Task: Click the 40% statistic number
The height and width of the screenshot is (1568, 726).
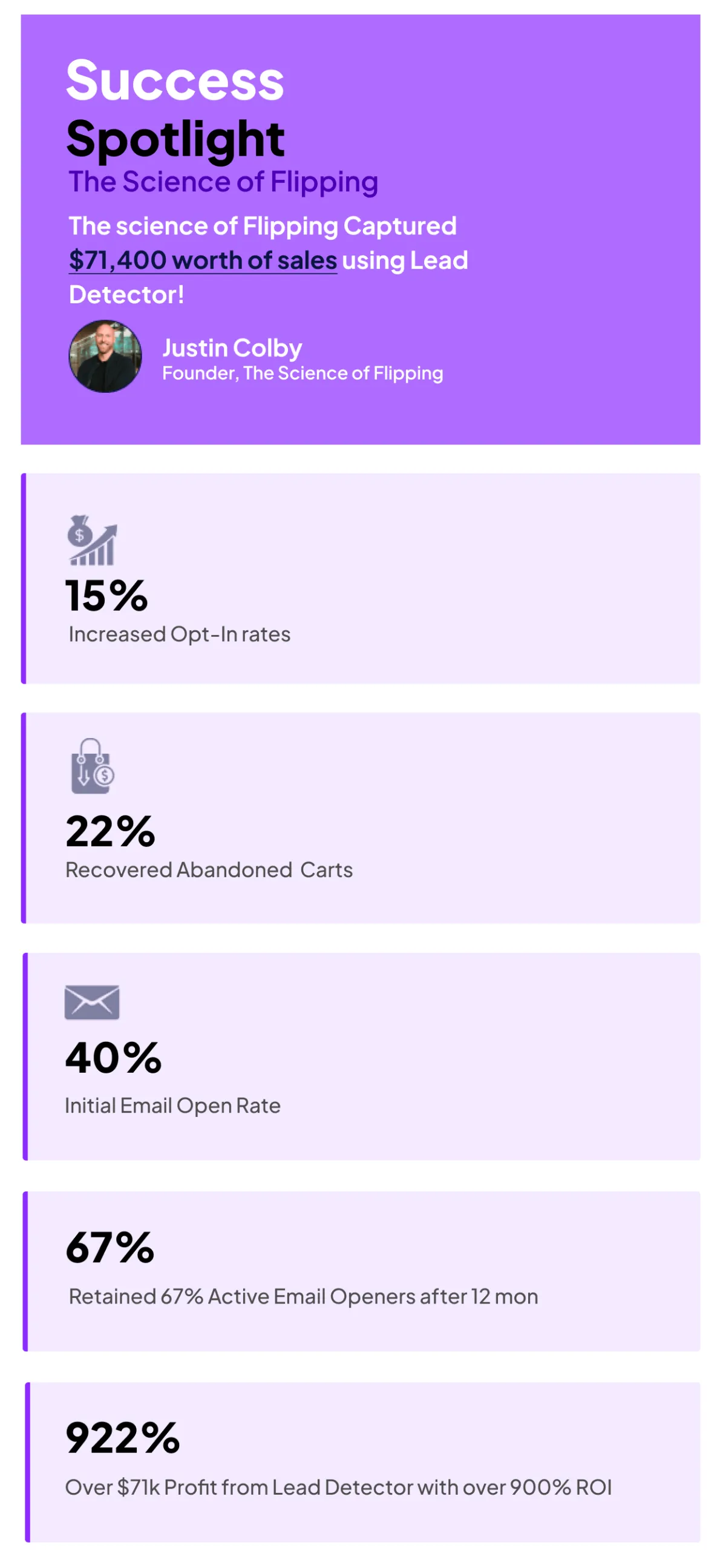Action: (114, 1059)
